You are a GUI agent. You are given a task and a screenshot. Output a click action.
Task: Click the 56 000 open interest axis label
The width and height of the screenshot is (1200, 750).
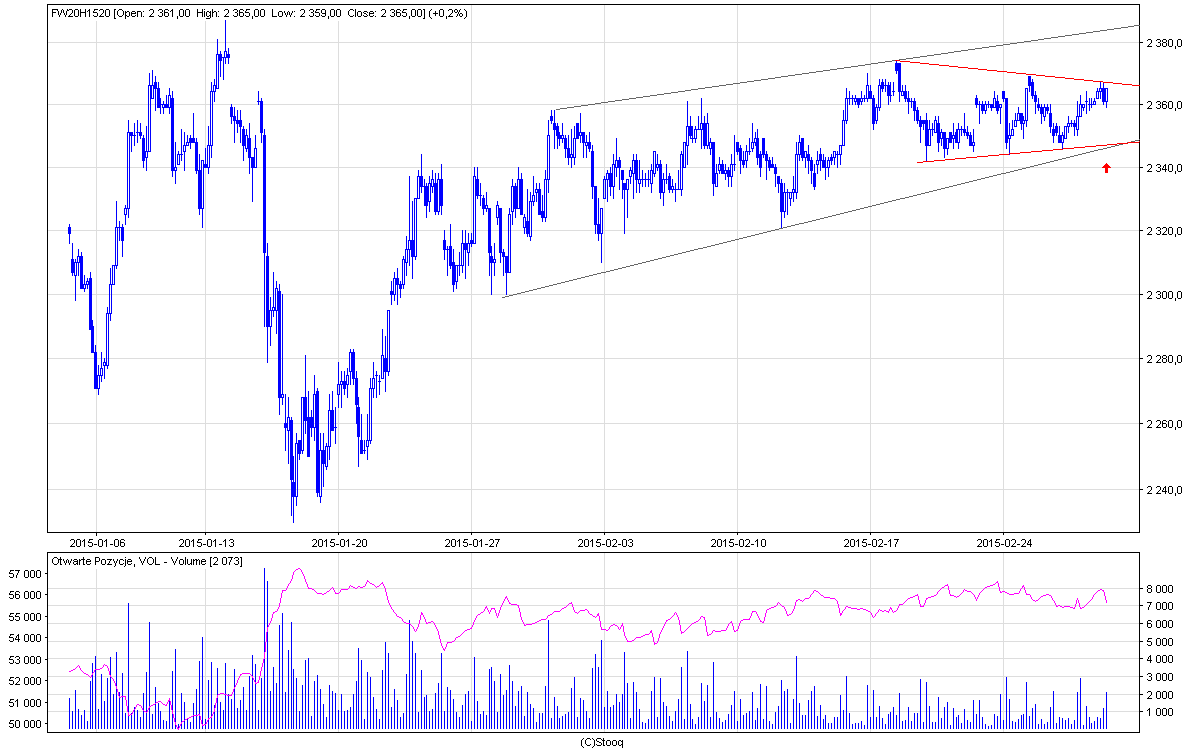click(x=24, y=594)
